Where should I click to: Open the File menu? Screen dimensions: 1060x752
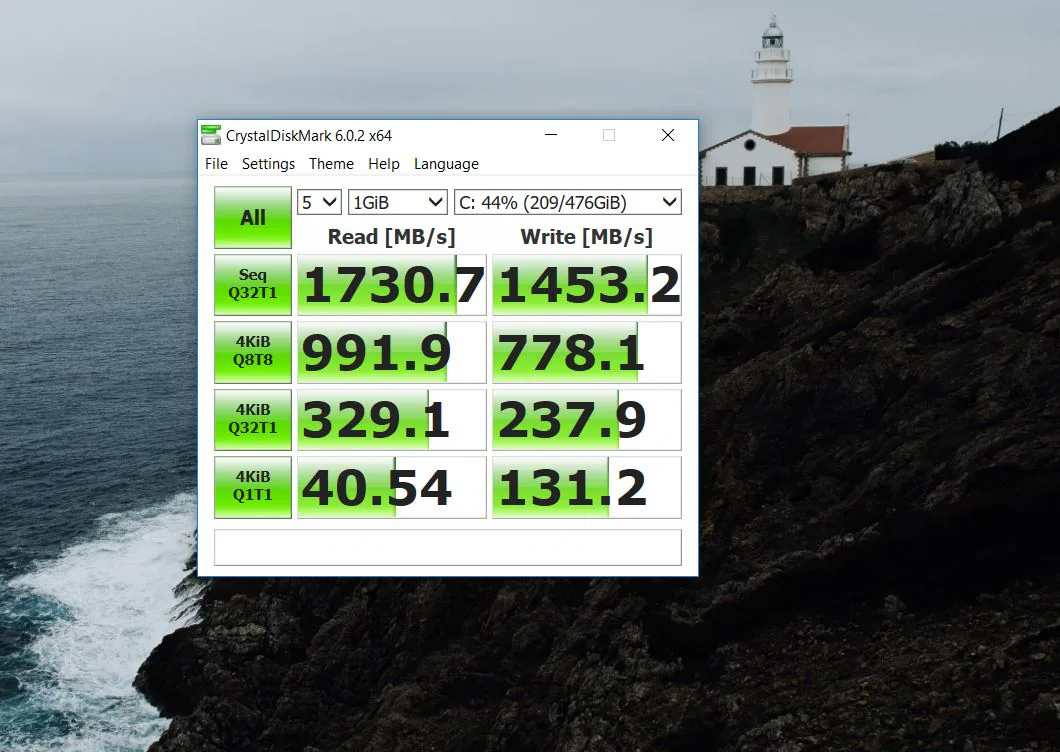click(x=216, y=164)
